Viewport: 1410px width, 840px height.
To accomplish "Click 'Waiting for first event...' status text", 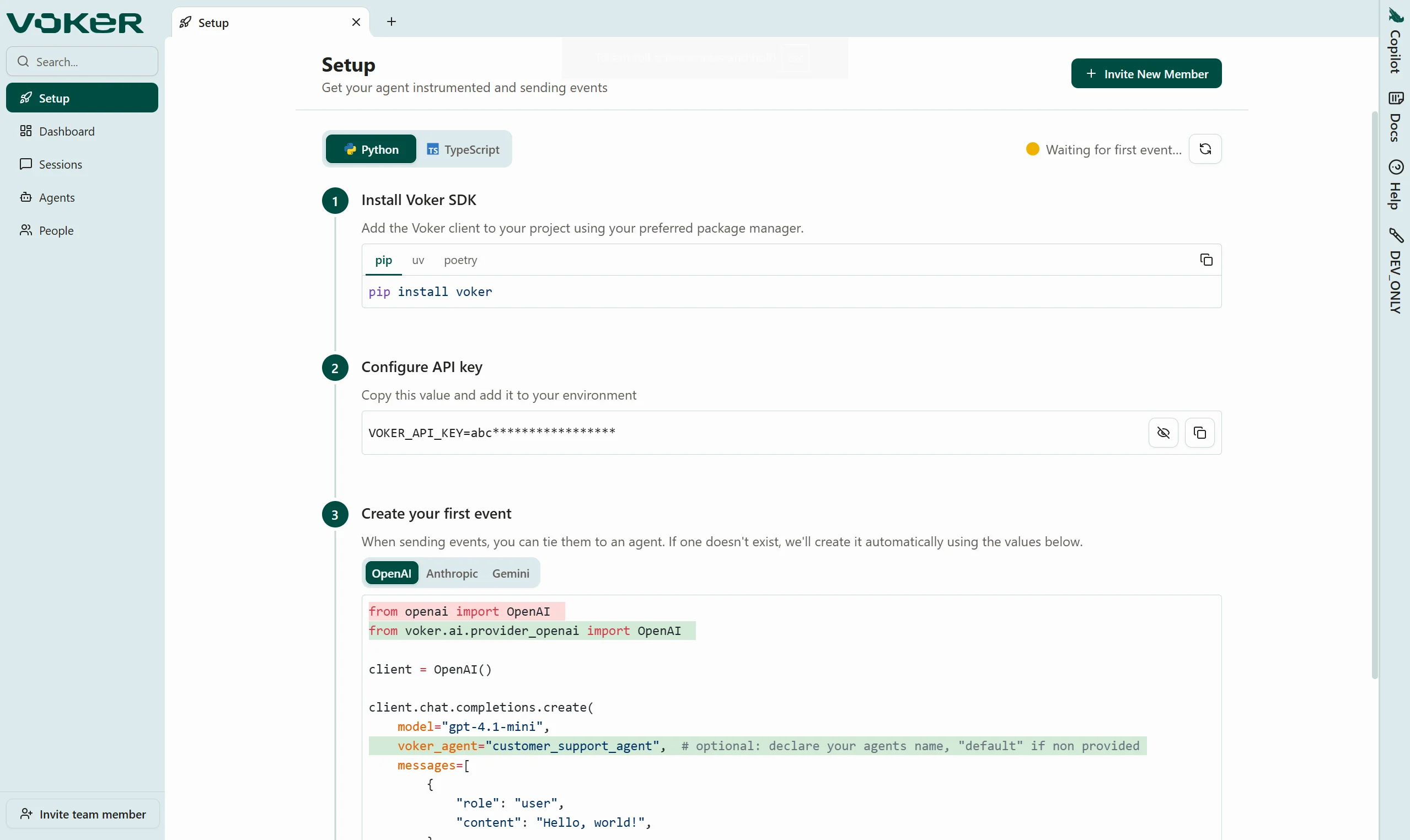I will (x=1113, y=149).
